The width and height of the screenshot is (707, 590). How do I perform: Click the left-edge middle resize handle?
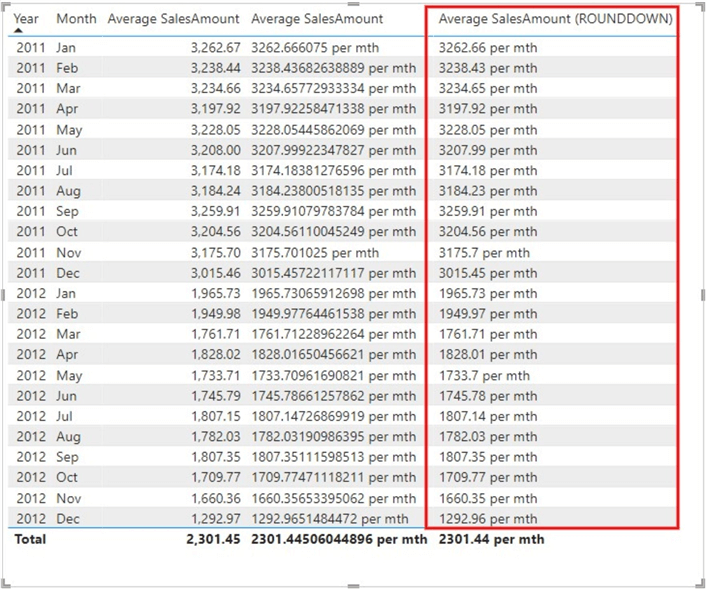point(3,293)
